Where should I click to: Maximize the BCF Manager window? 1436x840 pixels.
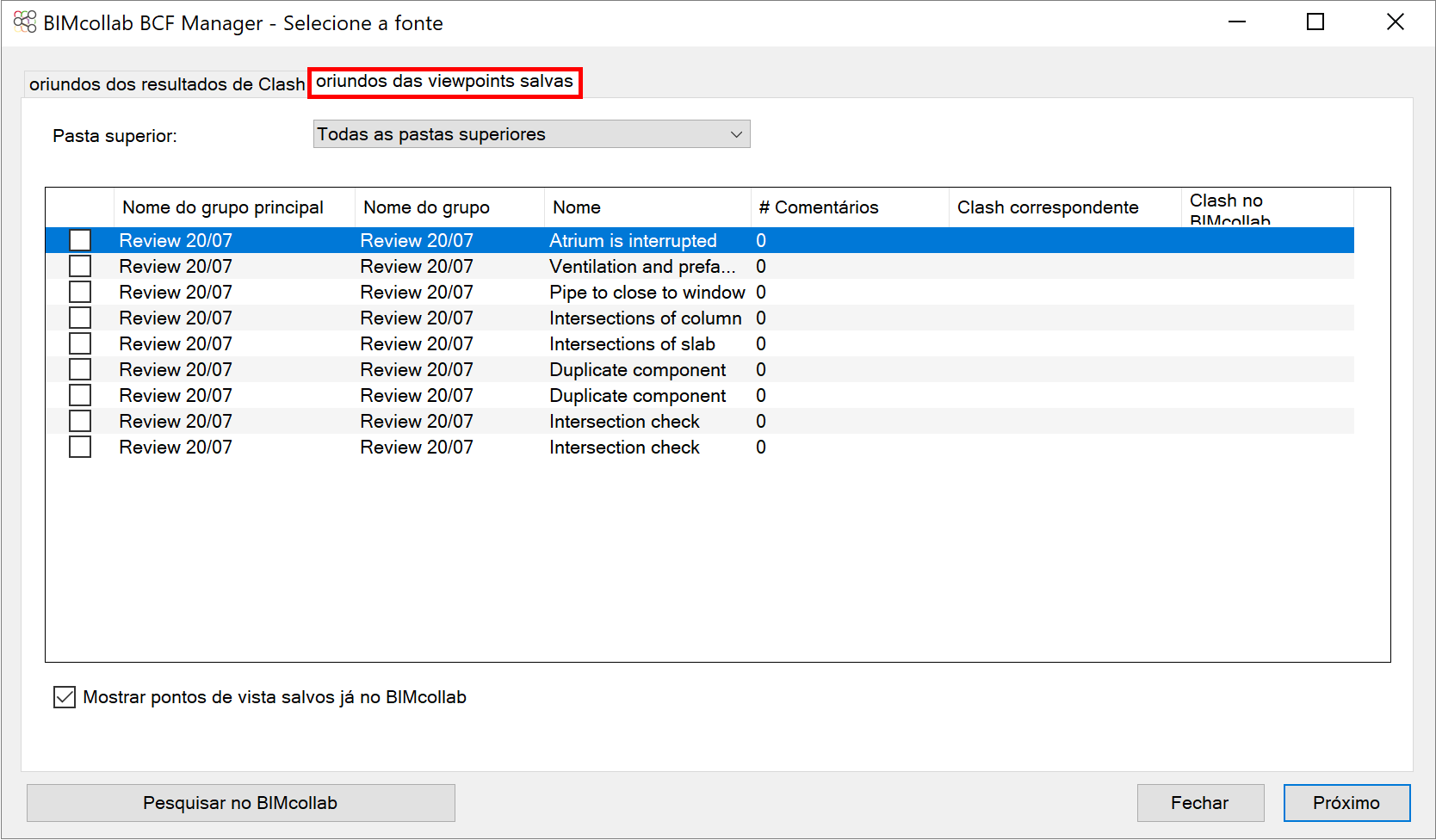pos(1315,22)
